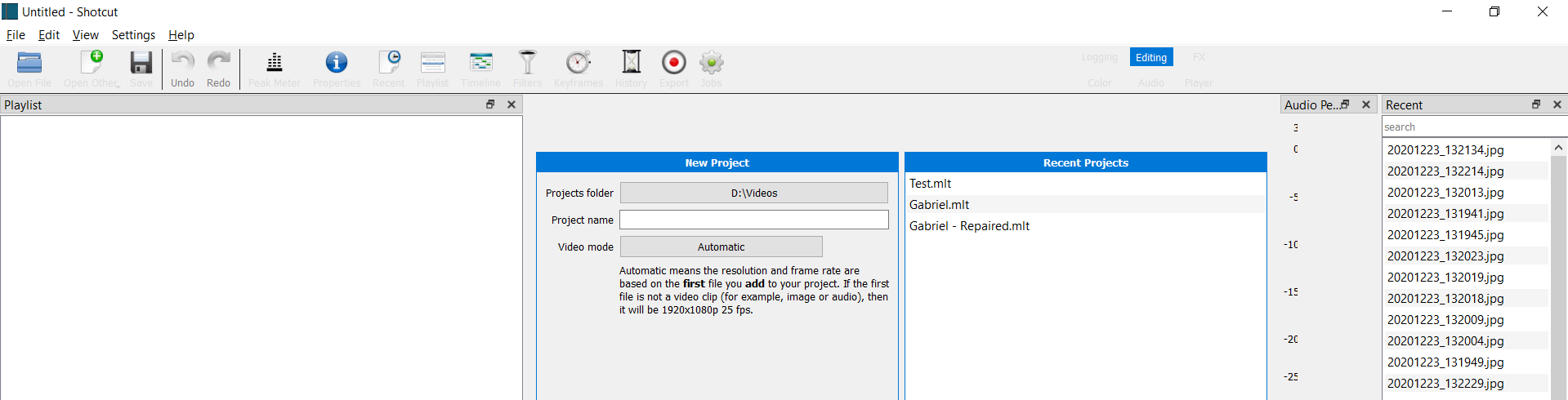The height and width of the screenshot is (400, 1568).
Task: Close the Playlist panel
Action: (x=511, y=104)
